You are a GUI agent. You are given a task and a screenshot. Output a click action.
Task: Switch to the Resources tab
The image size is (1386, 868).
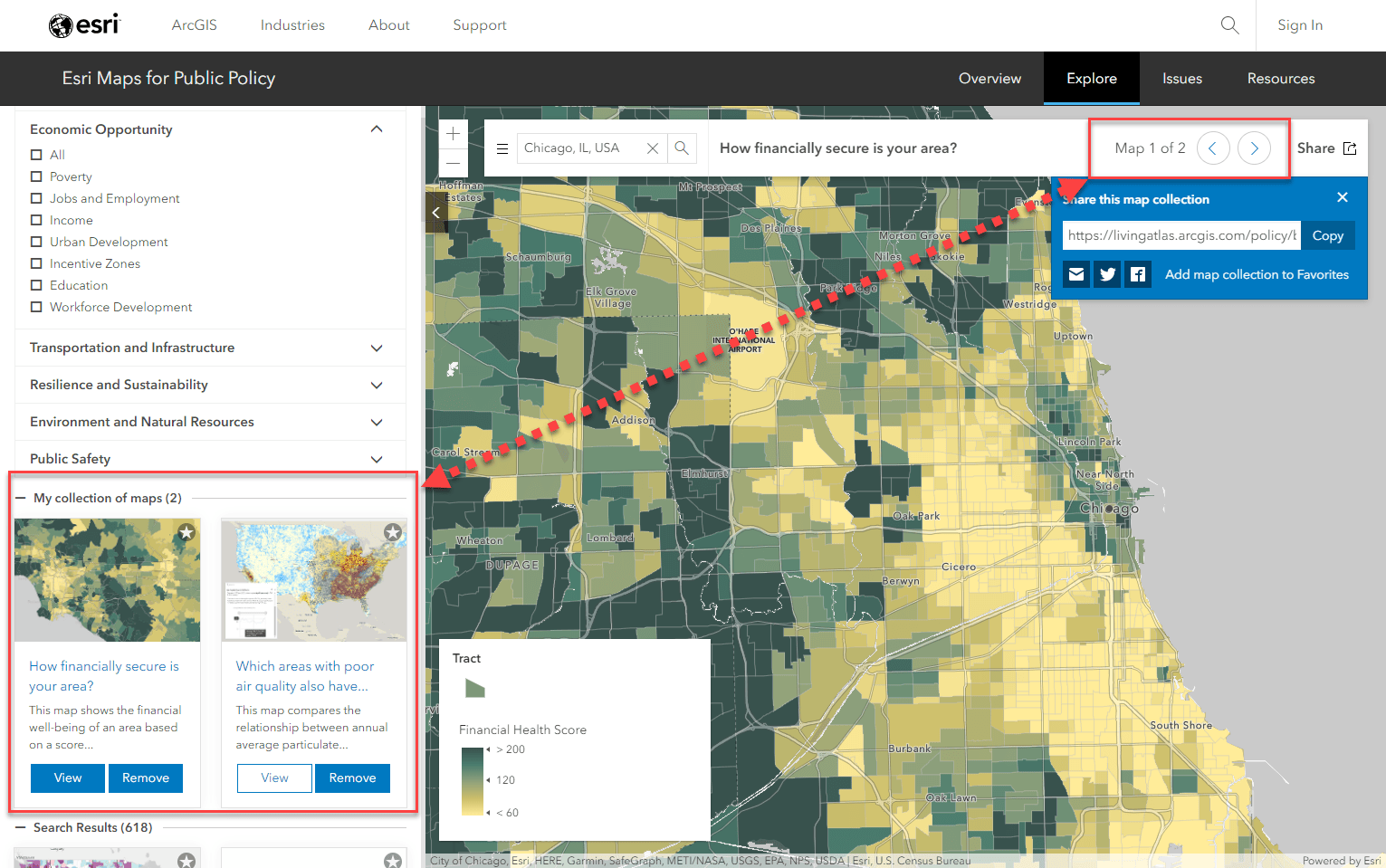pyautogui.click(x=1281, y=79)
